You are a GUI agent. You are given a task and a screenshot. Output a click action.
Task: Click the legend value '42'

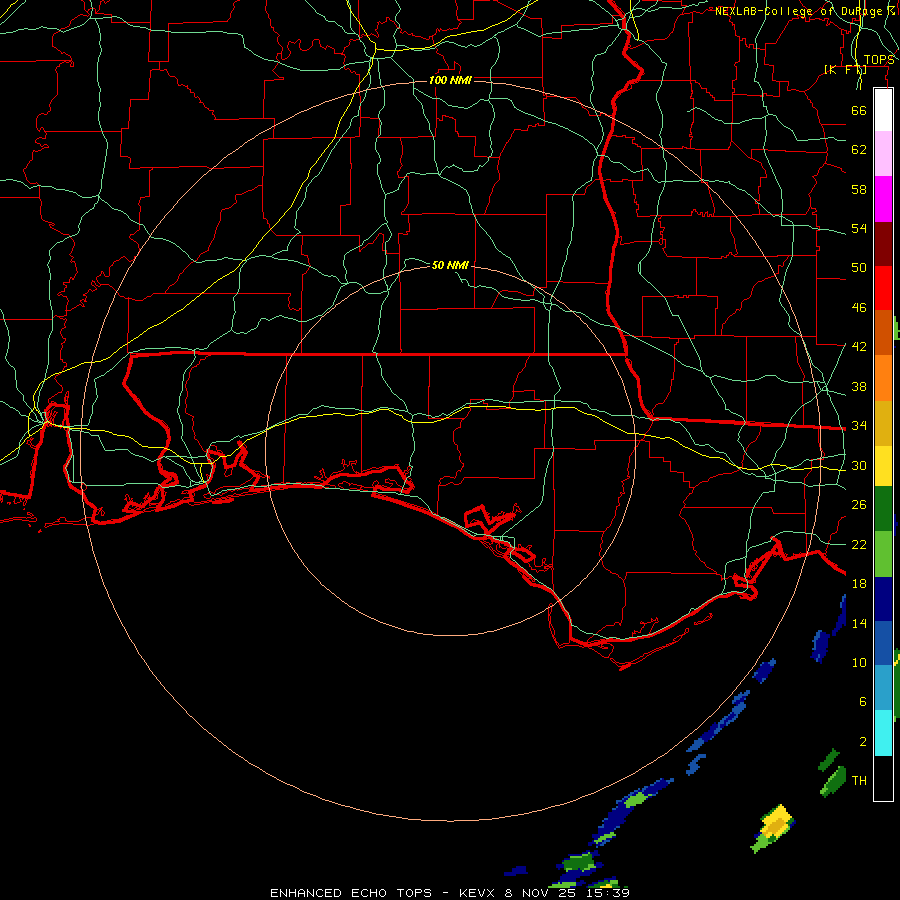click(x=859, y=347)
